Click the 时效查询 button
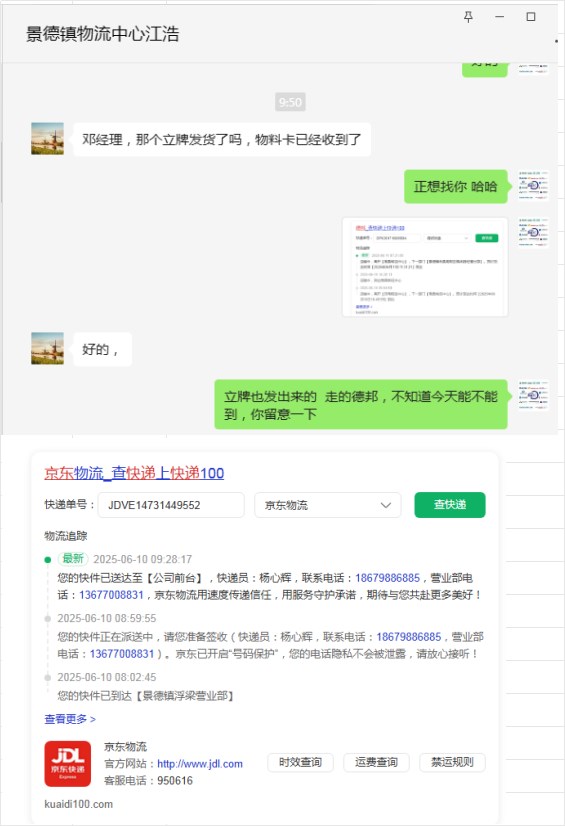The image size is (565, 826). pos(300,762)
